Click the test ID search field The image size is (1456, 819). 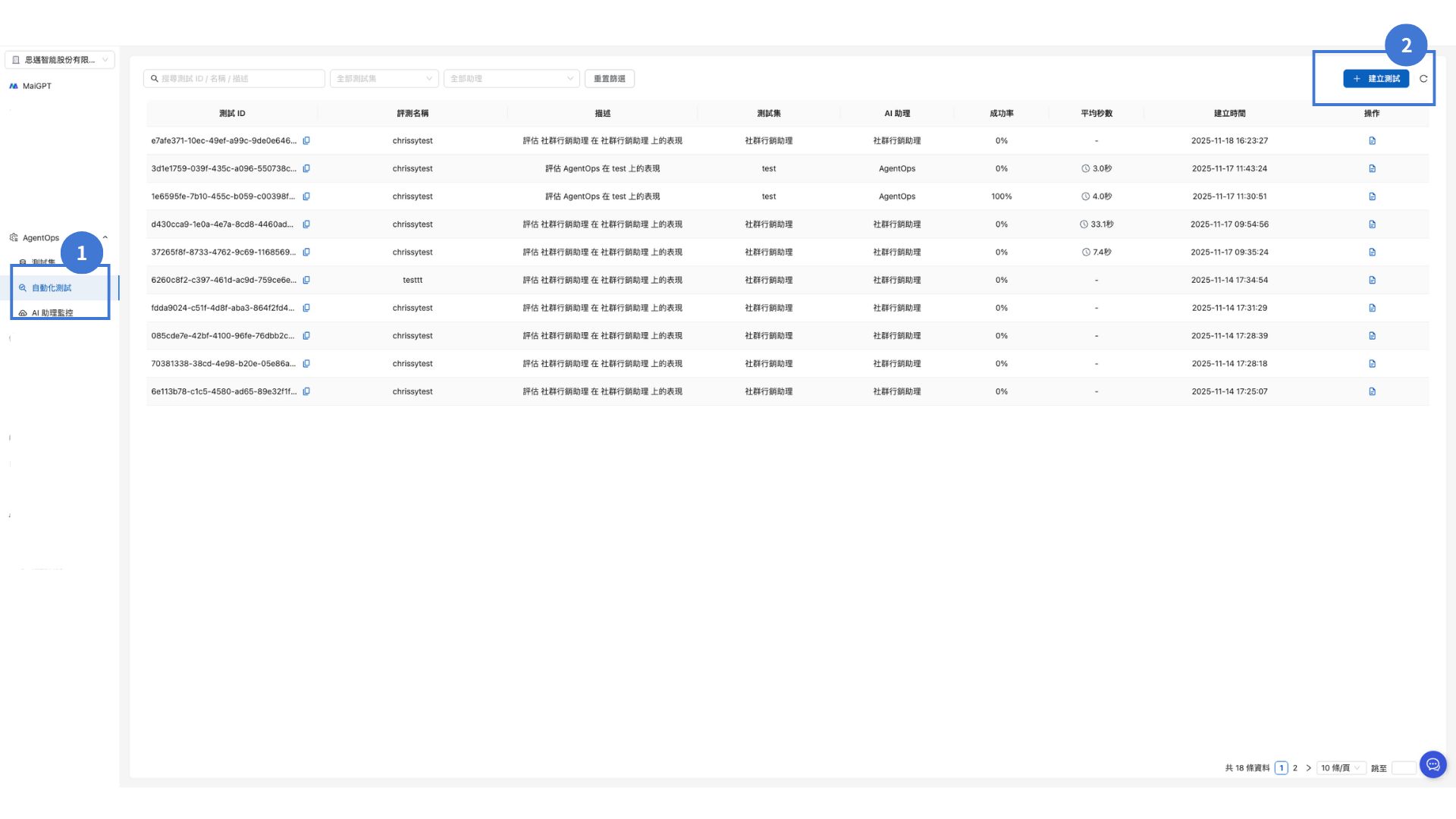(x=235, y=79)
